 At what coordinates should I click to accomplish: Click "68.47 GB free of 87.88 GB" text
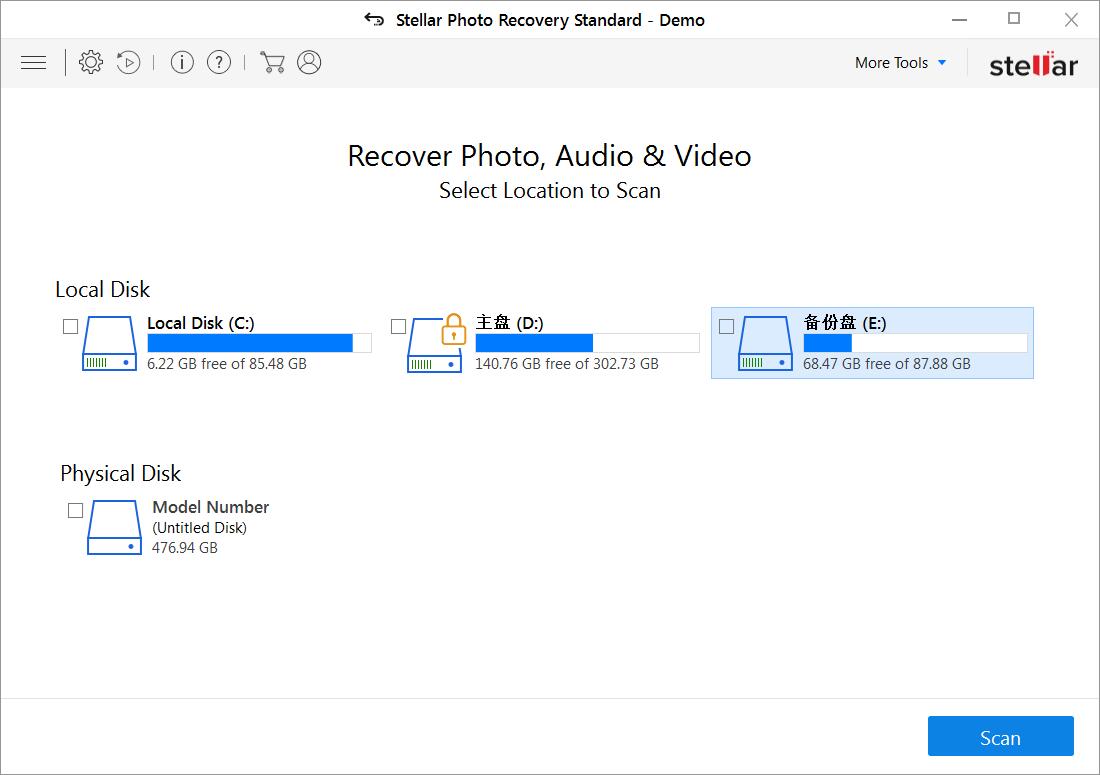(887, 363)
